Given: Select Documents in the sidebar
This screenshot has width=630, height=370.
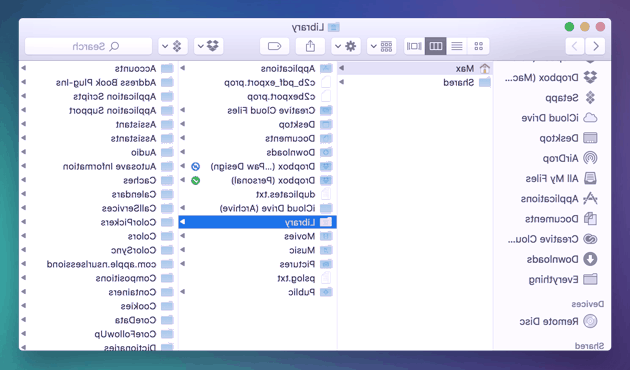Looking at the screenshot, I should tap(561, 219).
